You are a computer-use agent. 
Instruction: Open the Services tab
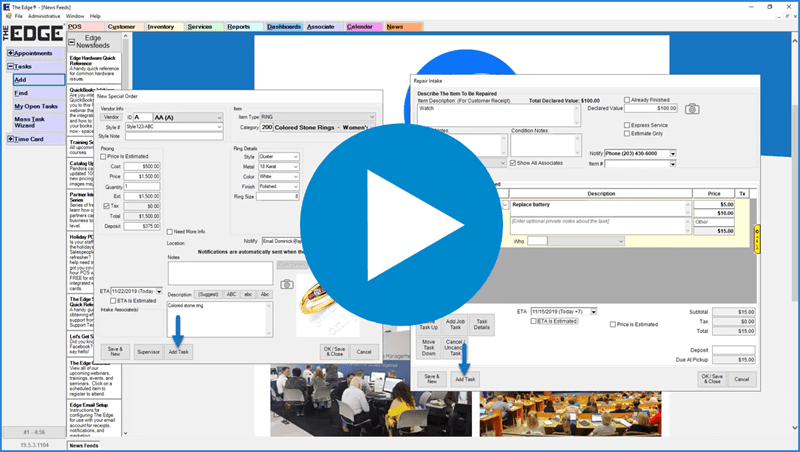204,27
